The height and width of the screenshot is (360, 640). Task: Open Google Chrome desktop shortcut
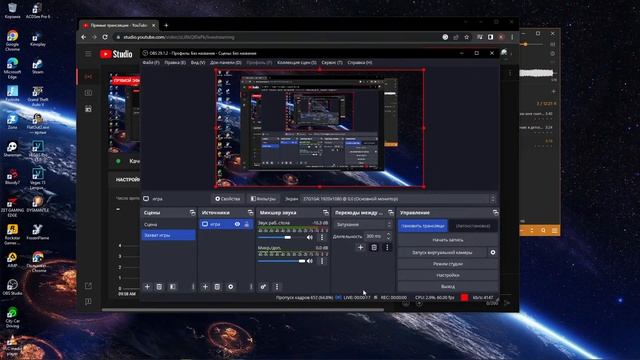(12, 40)
